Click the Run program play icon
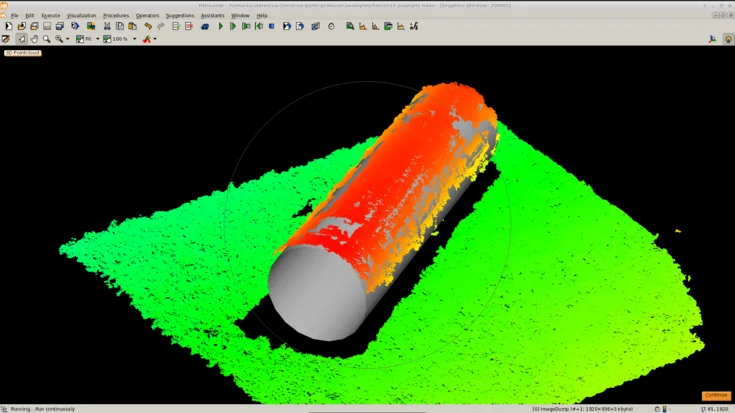Screen dimensions: 735x413 coord(221,26)
